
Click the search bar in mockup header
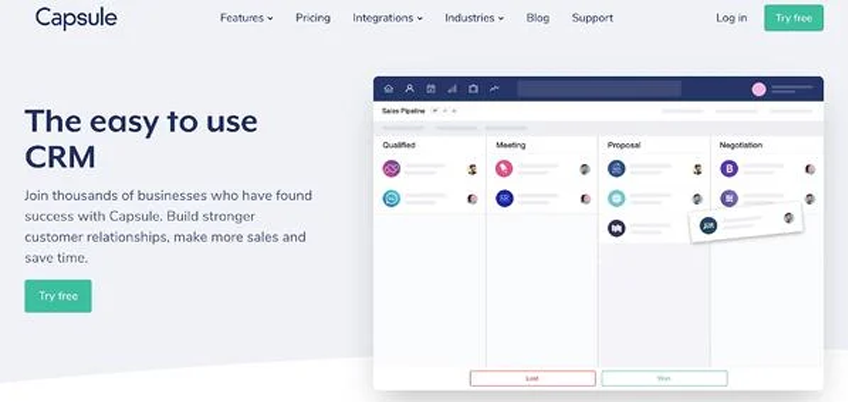(599, 89)
